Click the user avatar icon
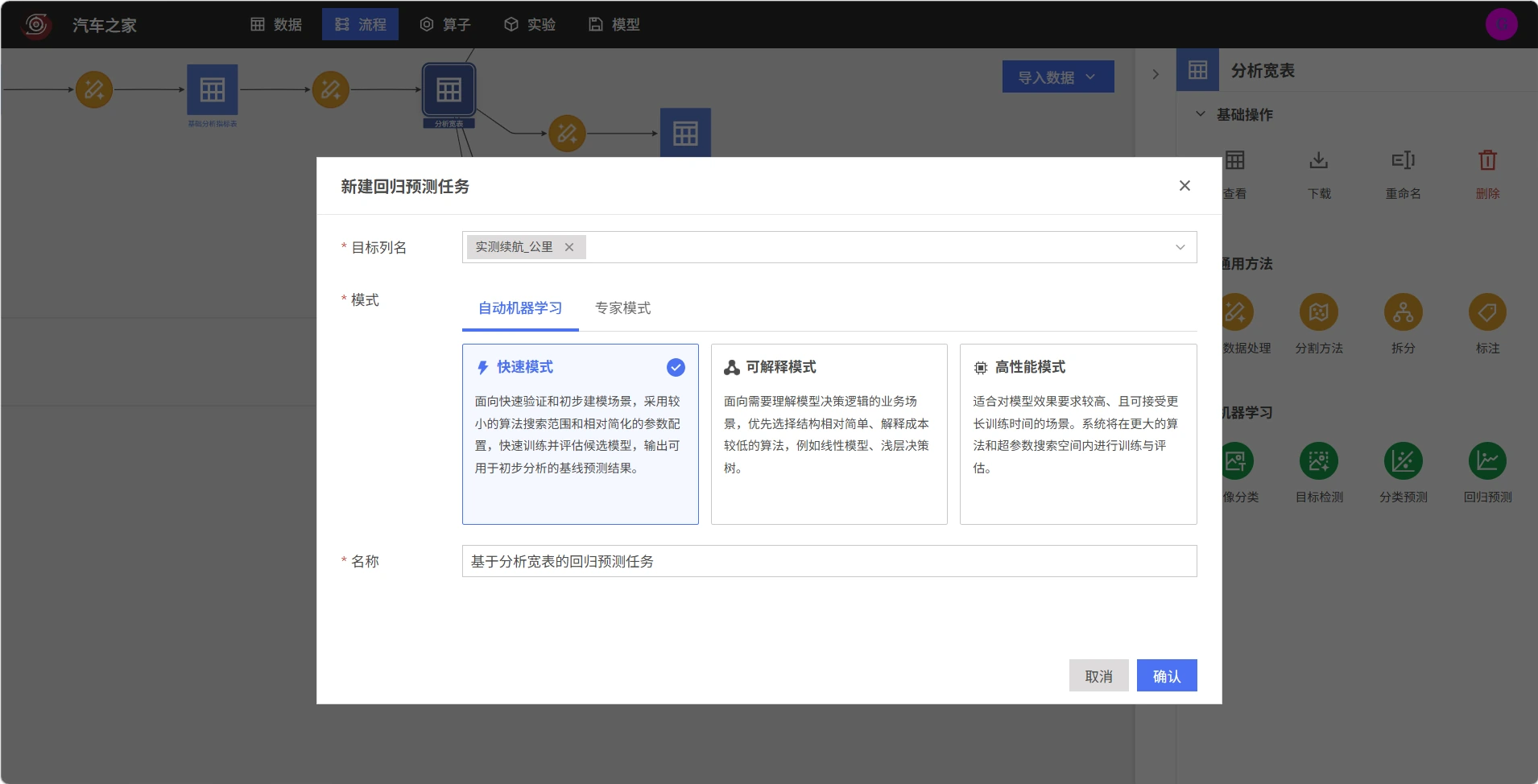Screen dimensions: 1538x784 tap(1501, 24)
